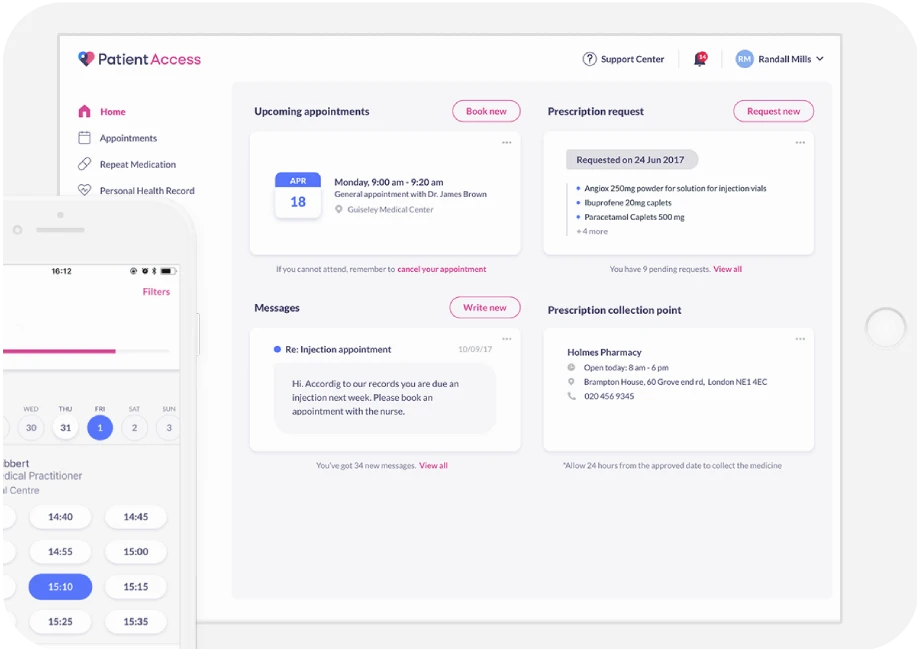The height and width of the screenshot is (649, 917).
Task: Click the Appointments calendar icon in sidebar
Action: click(x=84, y=138)
